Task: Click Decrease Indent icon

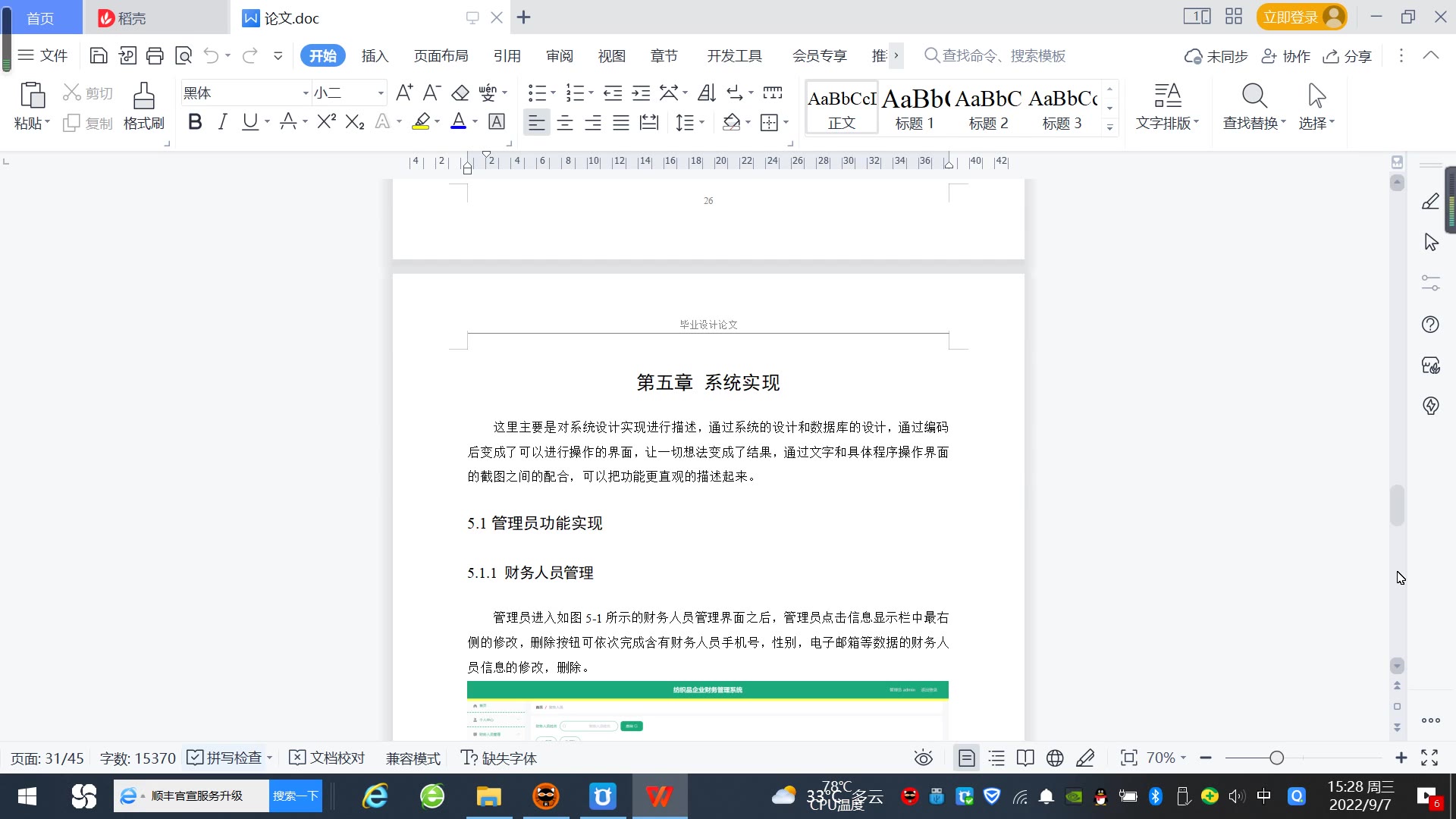Action: (613, 93)
